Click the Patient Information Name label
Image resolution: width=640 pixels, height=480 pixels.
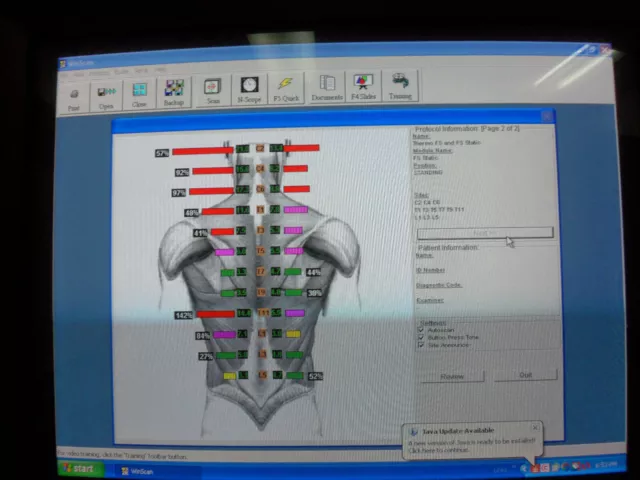tap(424, 256)
